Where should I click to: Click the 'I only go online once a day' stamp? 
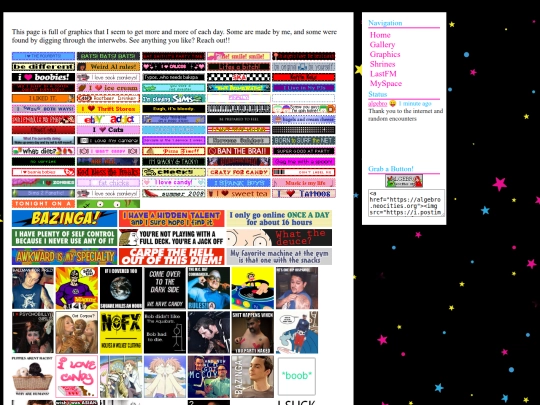click(279, 218)
